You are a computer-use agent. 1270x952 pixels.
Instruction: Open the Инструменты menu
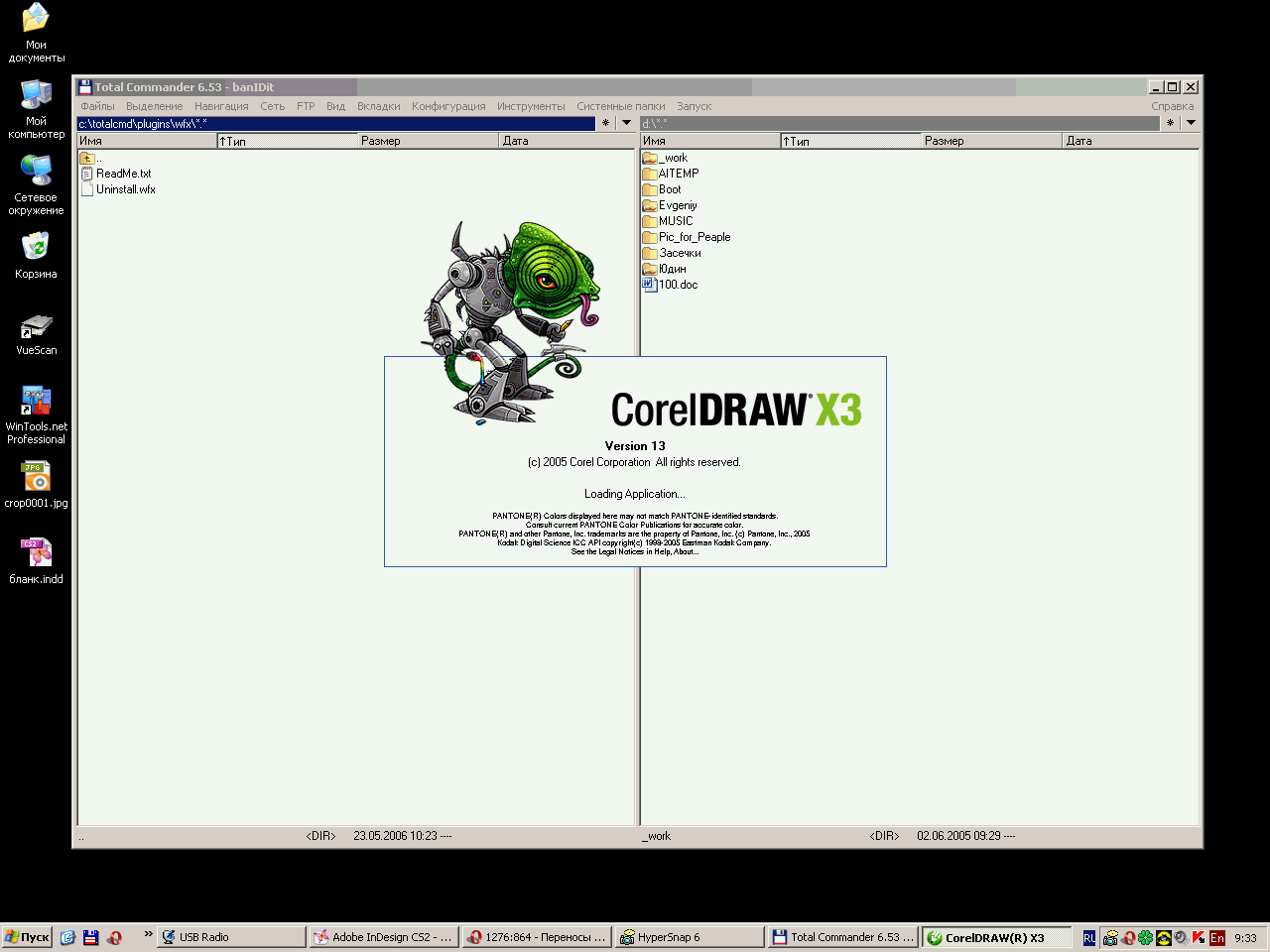(x=531, y=106)
